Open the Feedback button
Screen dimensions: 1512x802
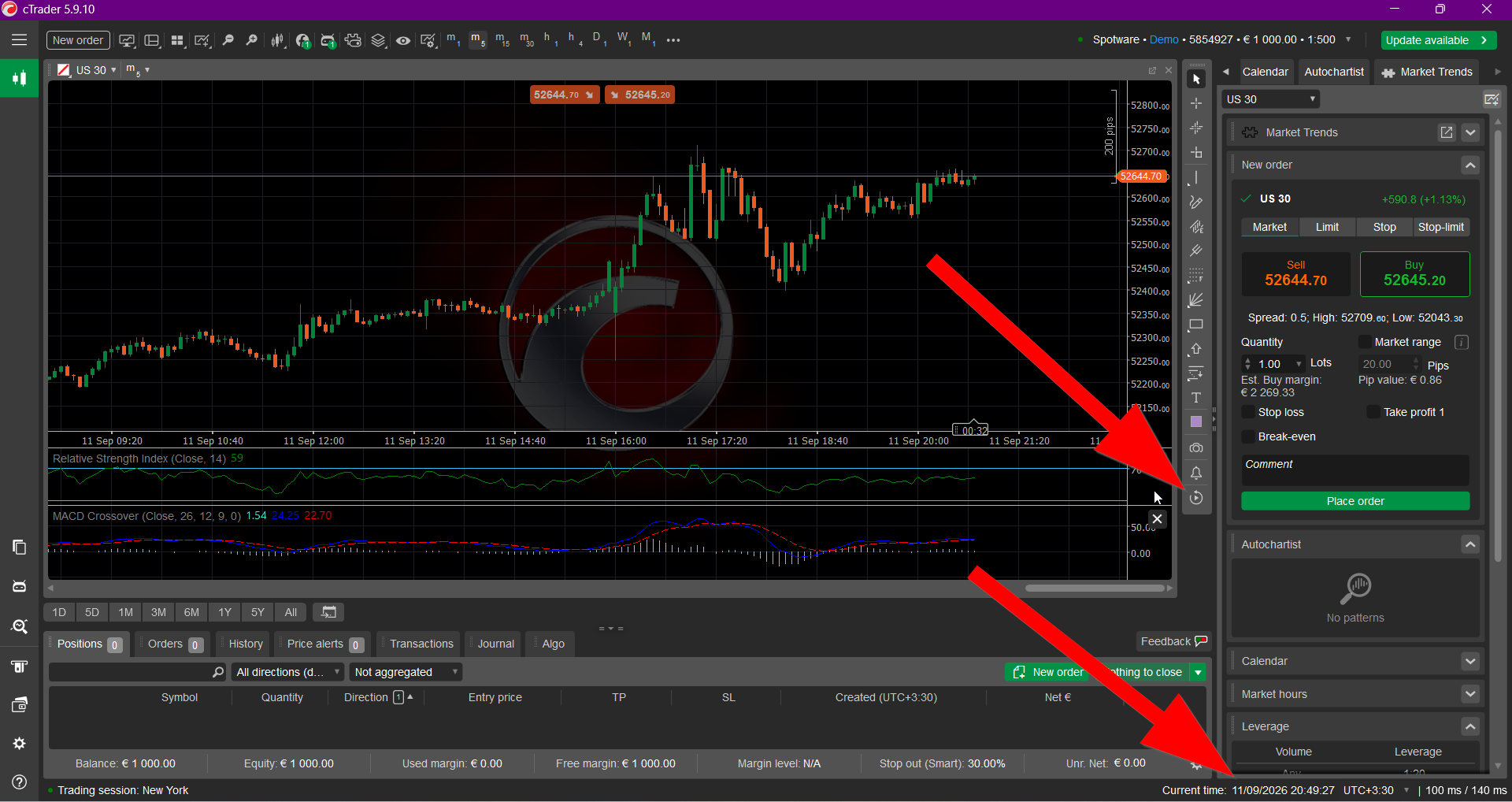1173,641
